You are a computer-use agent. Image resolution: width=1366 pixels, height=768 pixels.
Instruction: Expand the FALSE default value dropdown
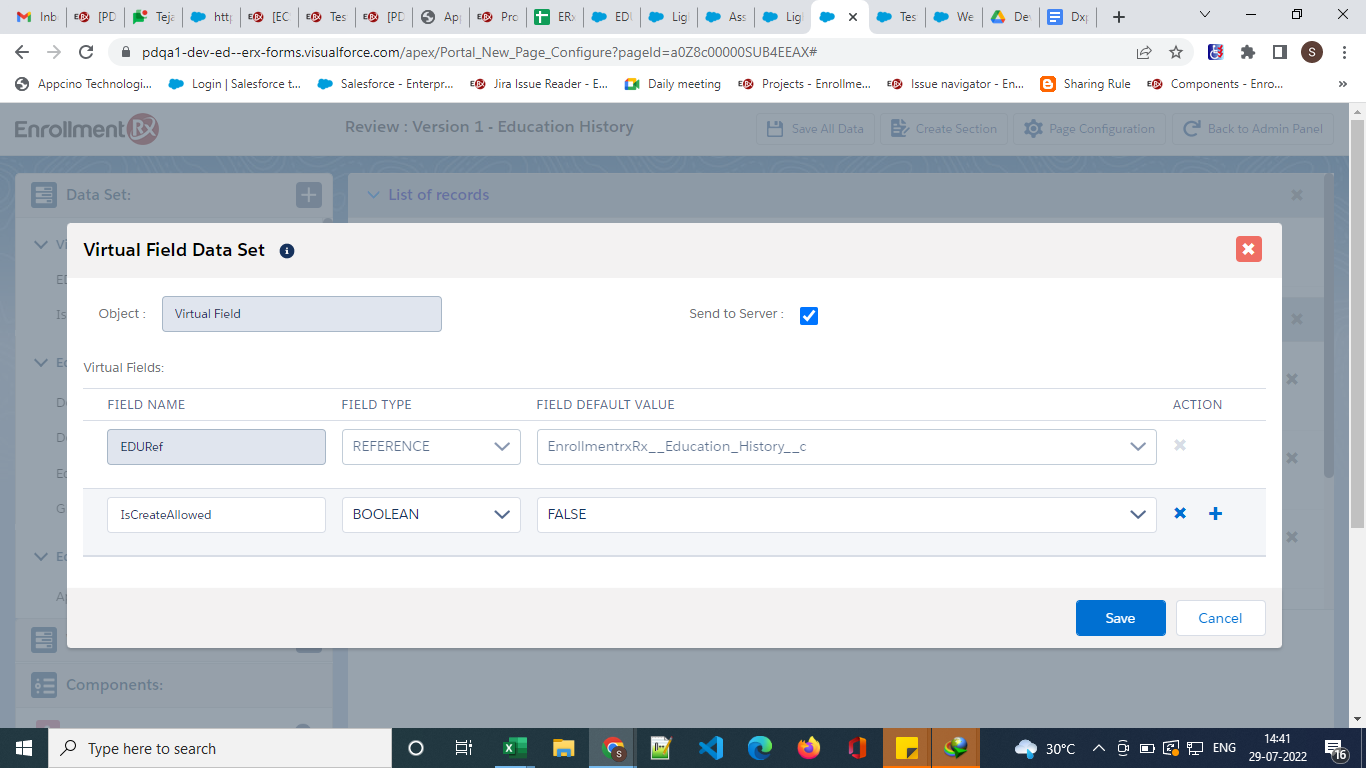846,515
